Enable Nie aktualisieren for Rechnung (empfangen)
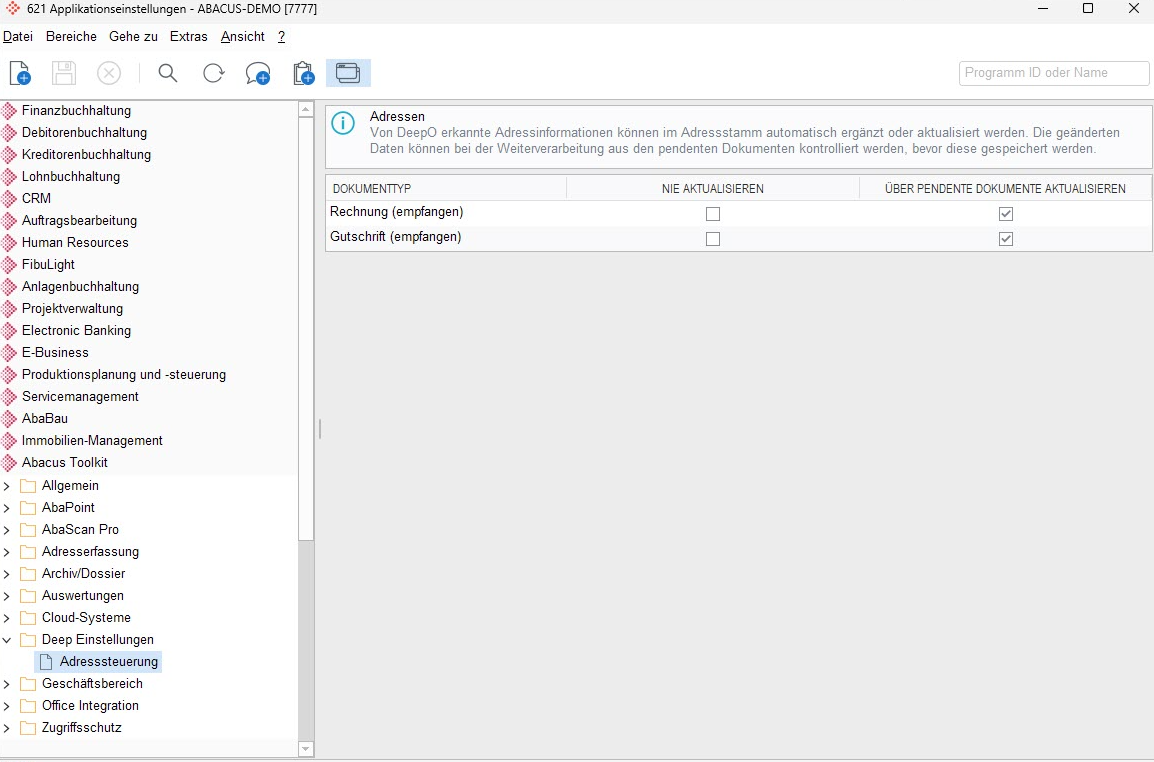The image size is (1154, 762). pyautogui.click(x=713, y=213)
